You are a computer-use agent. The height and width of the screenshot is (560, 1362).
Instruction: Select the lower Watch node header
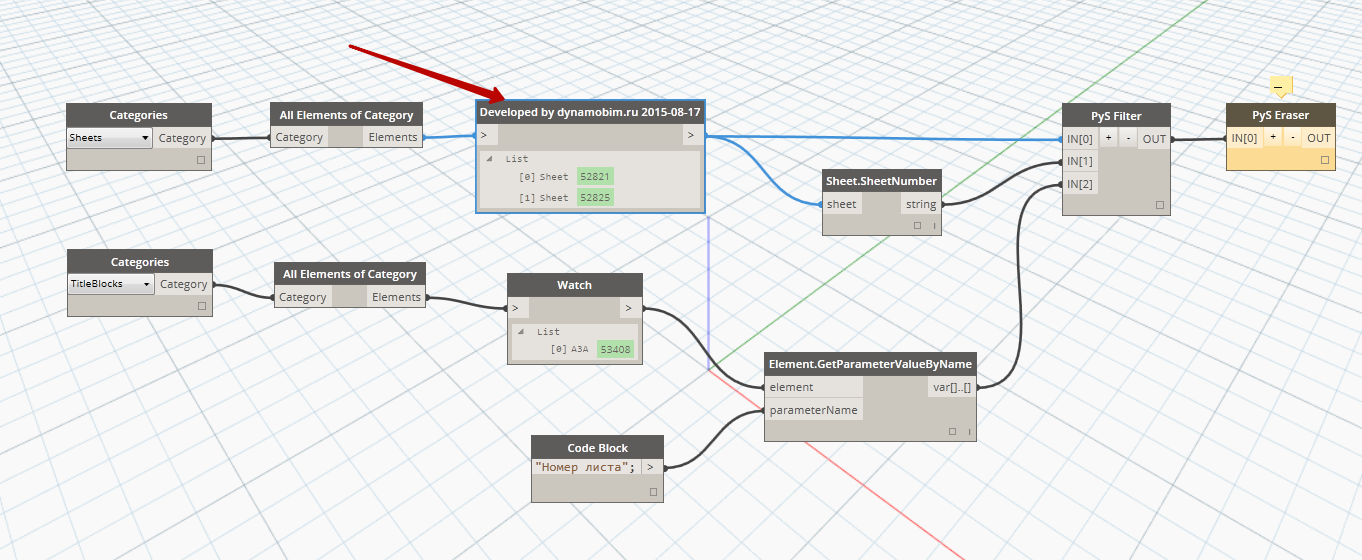coord(574,285)
